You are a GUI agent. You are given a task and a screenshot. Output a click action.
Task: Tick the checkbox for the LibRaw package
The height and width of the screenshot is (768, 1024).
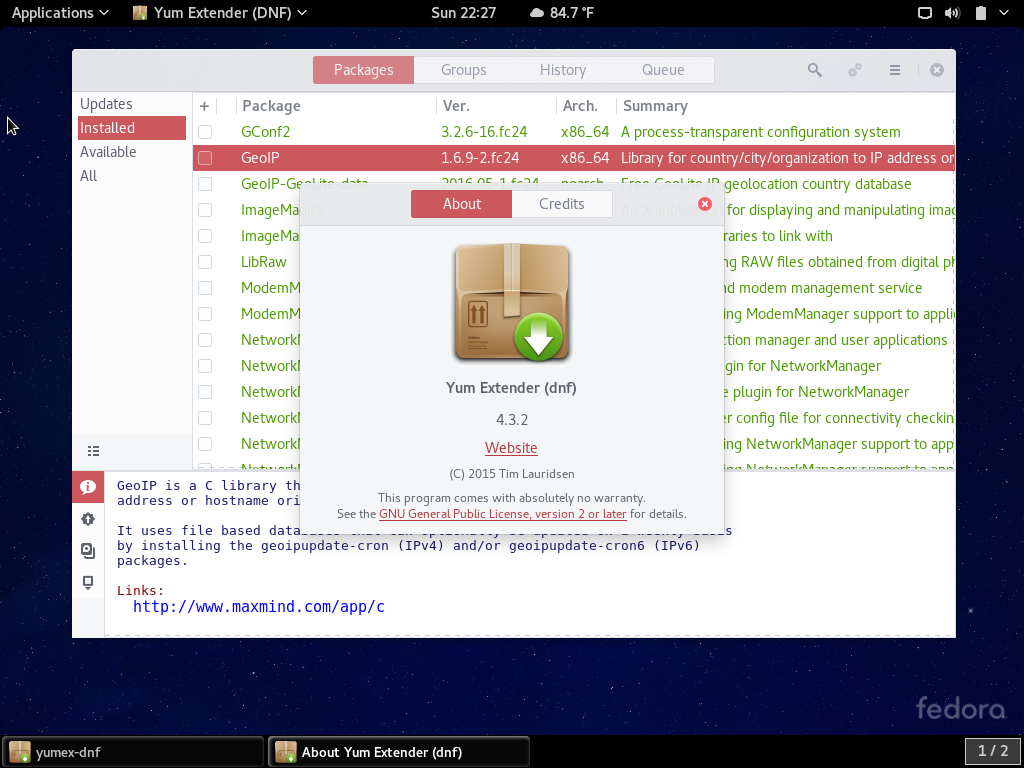(x=205, y=262)
